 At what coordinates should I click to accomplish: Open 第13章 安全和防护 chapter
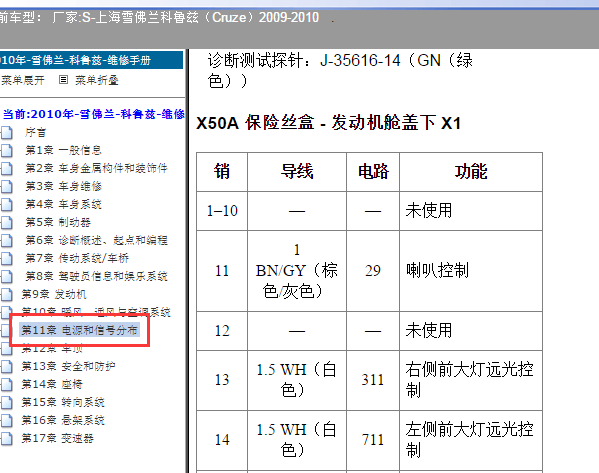[x=68, y=366]
